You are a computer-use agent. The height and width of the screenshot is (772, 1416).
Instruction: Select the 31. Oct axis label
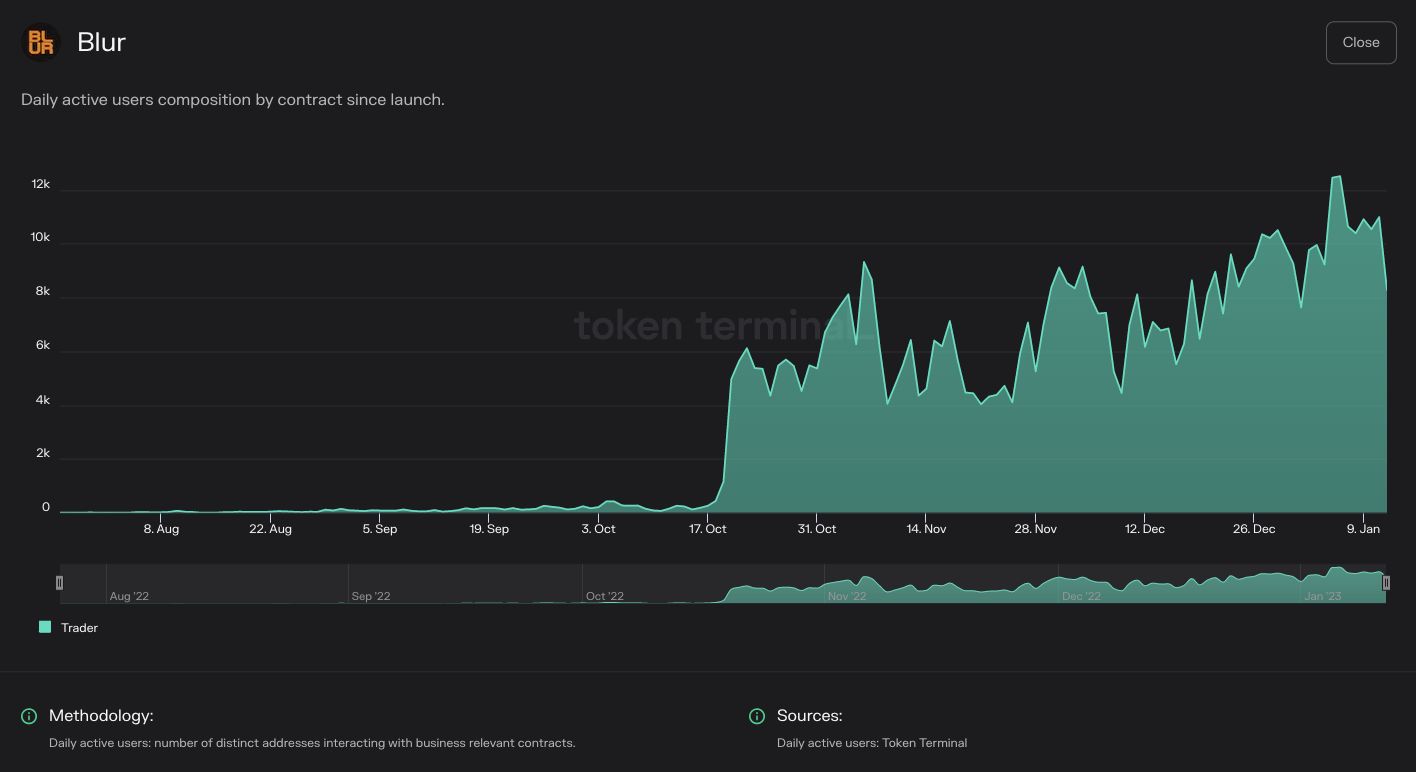817,529
